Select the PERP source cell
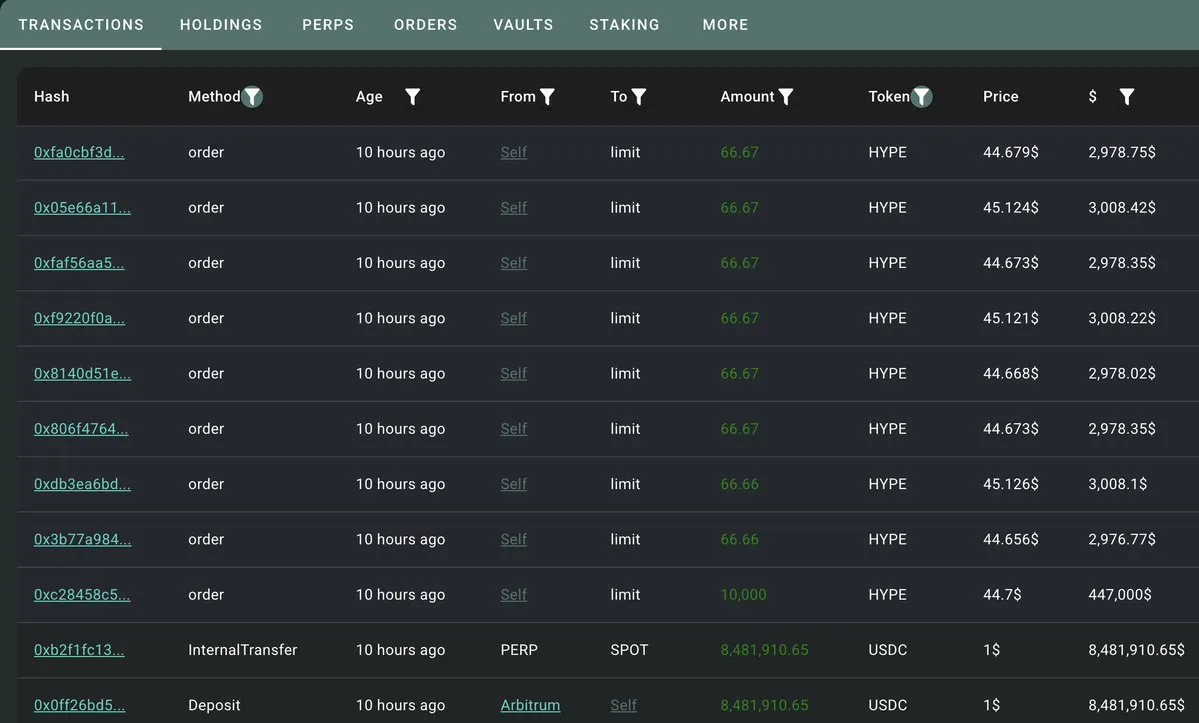Screen dimensions: 1199x723 [518, 650]
